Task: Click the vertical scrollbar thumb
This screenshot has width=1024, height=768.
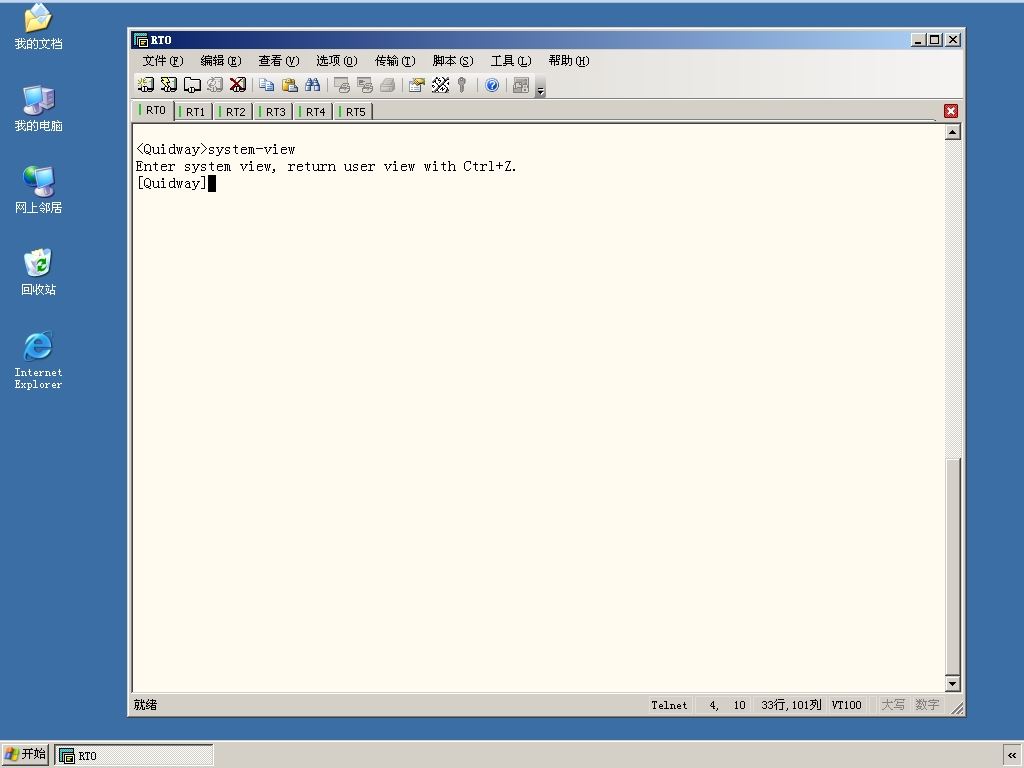Action: pos(953,567)
